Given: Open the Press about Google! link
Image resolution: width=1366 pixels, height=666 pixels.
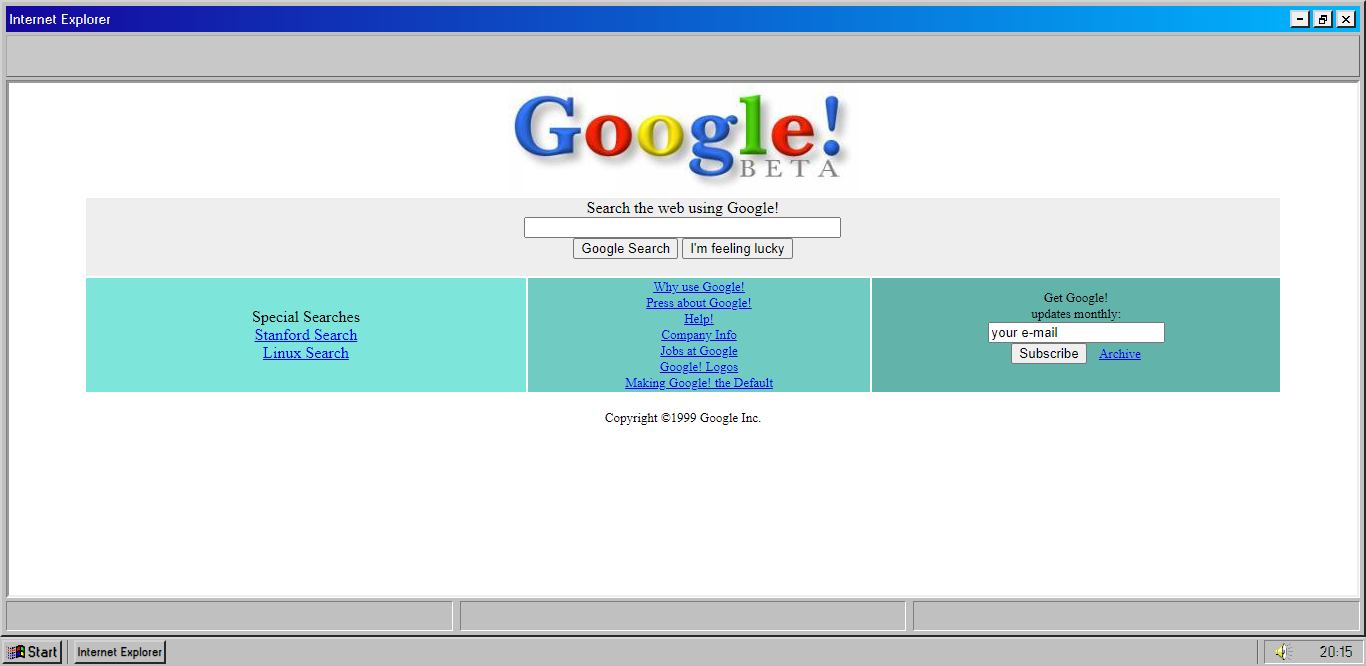Looking at the screenshot, I should tap(699, 303).
